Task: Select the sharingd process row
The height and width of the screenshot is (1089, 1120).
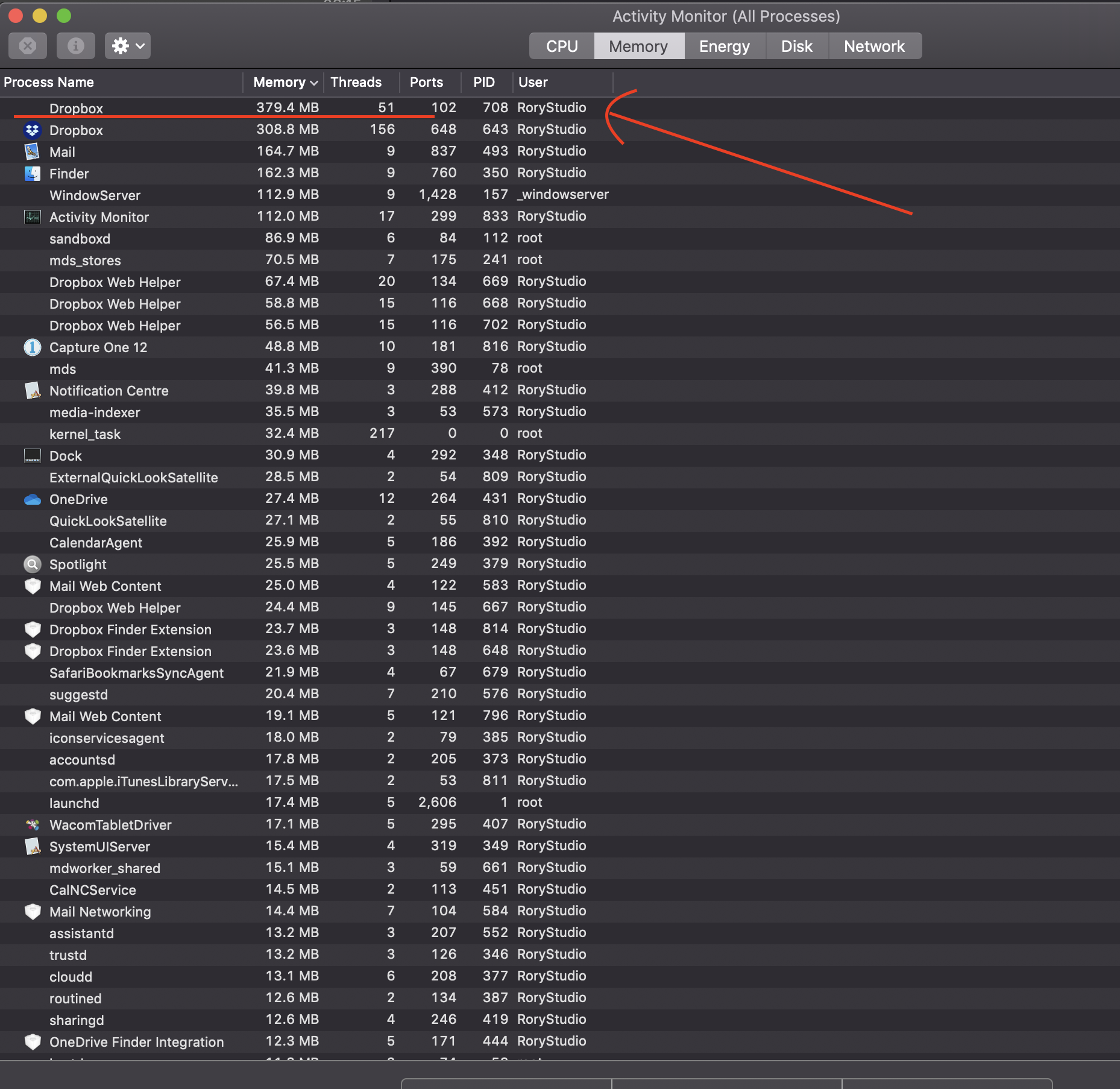Action: [x=560, y=1020]
